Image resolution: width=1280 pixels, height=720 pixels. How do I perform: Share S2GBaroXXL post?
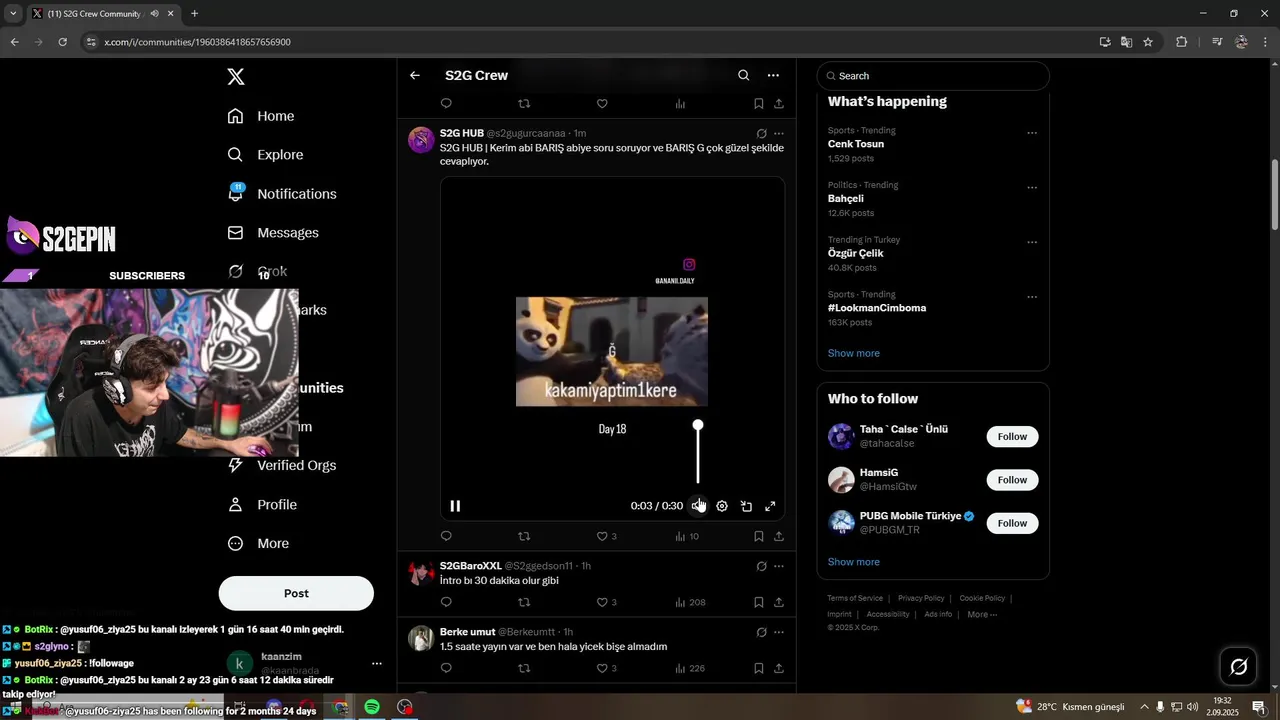pos(779,602)
